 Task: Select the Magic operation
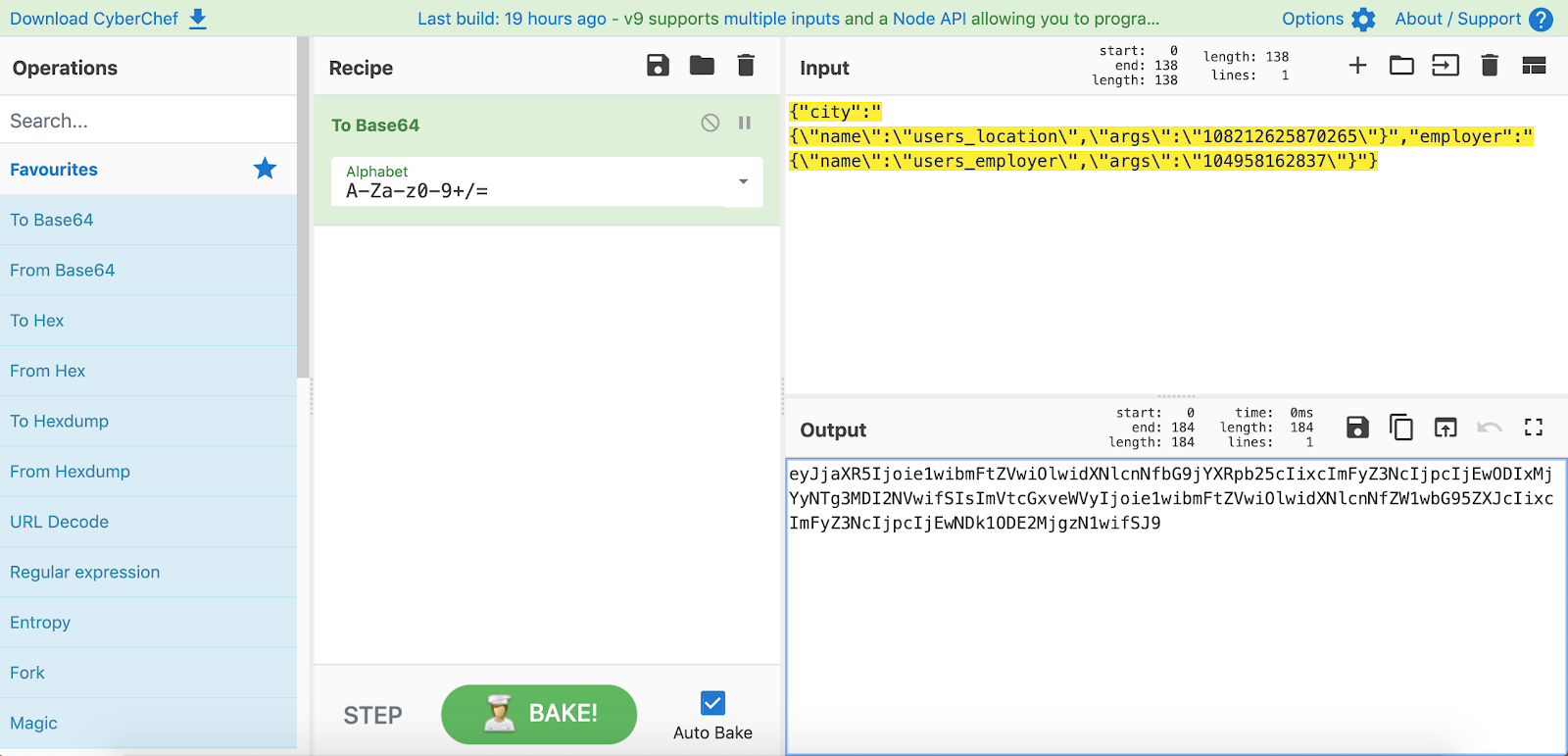[x=149, y=723]
